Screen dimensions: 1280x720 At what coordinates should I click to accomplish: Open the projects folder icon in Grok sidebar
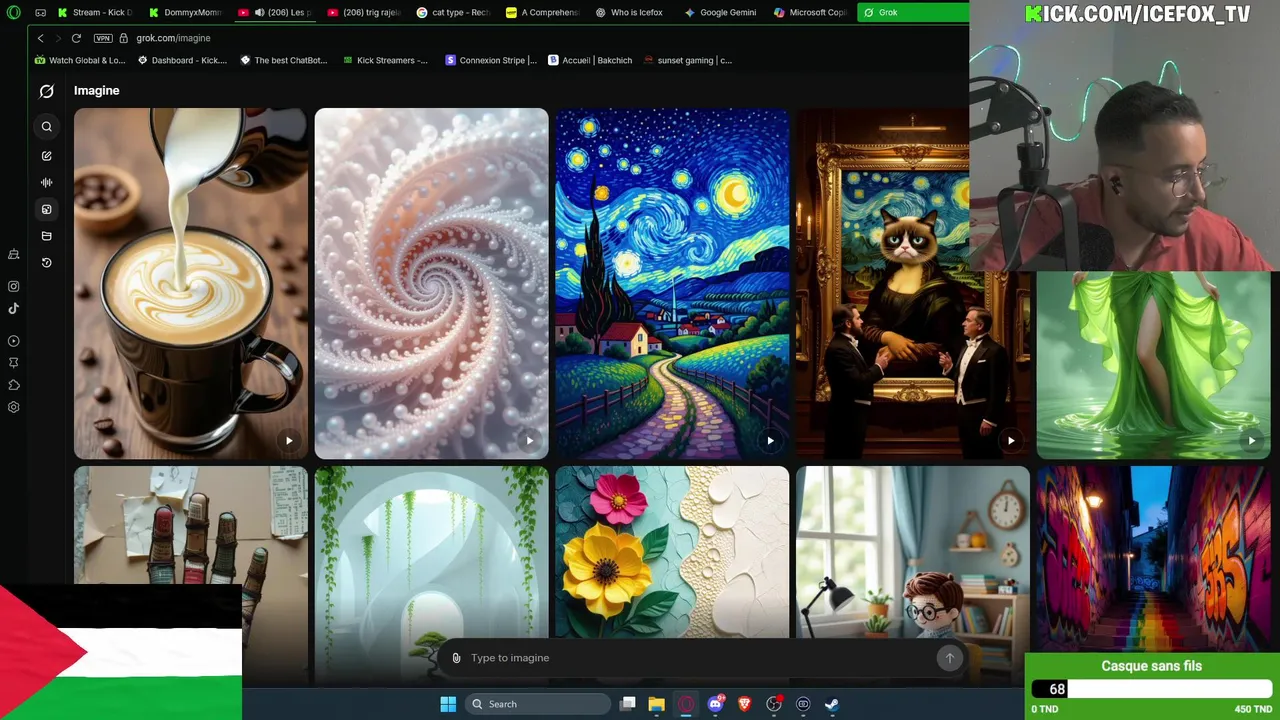pos(46,236)
